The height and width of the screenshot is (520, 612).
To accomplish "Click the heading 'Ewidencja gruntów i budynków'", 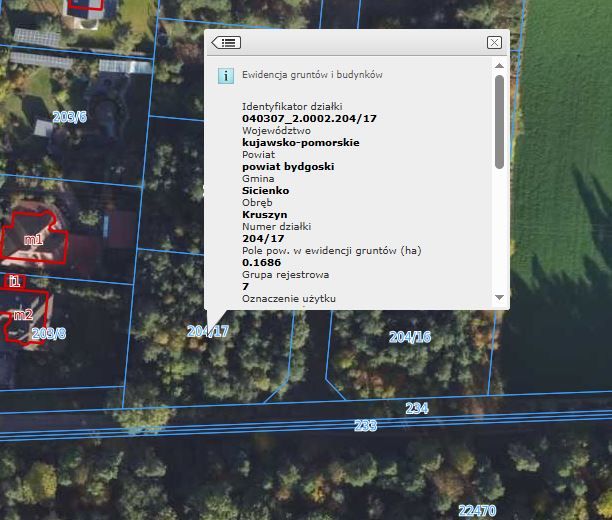I will pos(312,75).
